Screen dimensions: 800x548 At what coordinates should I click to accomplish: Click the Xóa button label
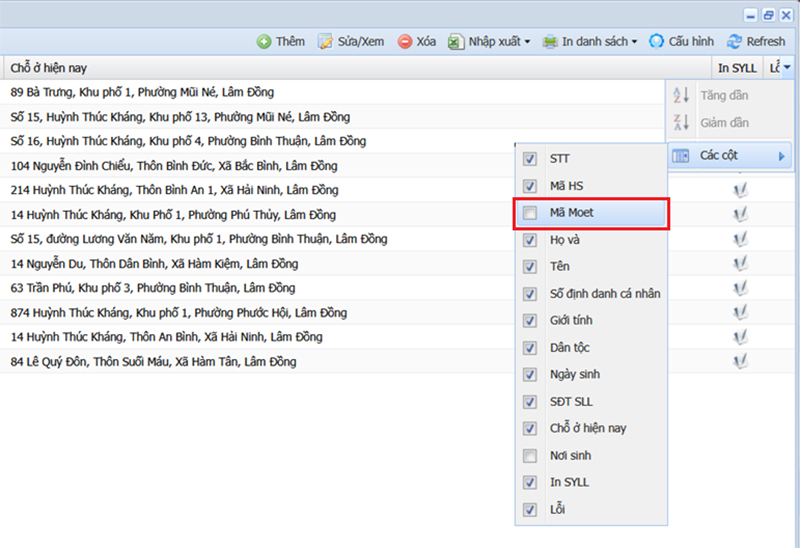pos(426,42)
